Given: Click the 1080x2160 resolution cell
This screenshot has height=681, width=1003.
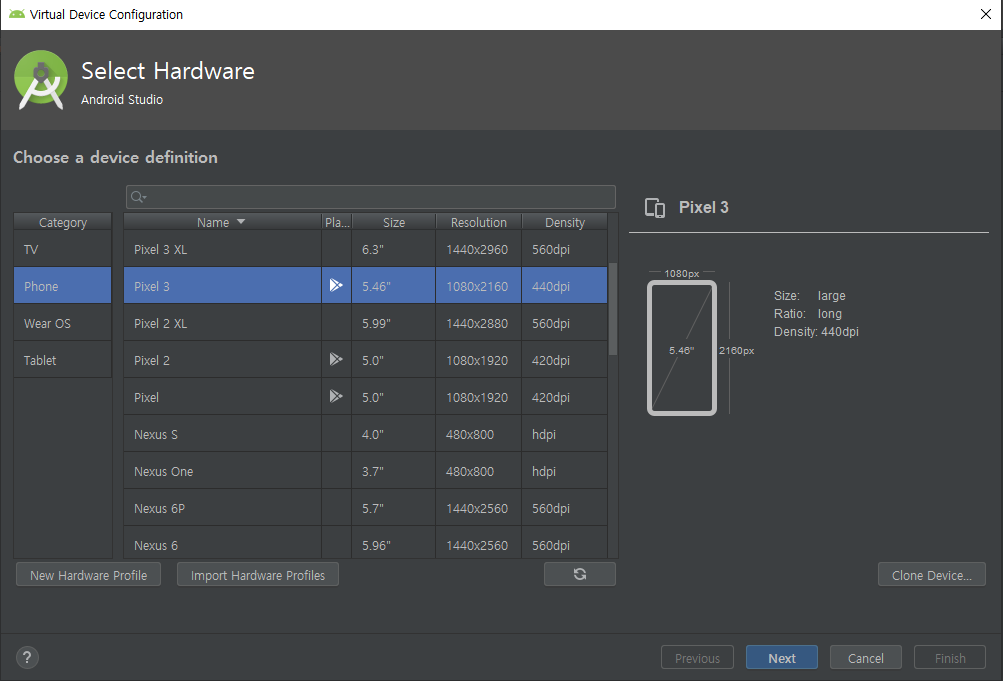Looking at the screenshot, I should point(477,286).
